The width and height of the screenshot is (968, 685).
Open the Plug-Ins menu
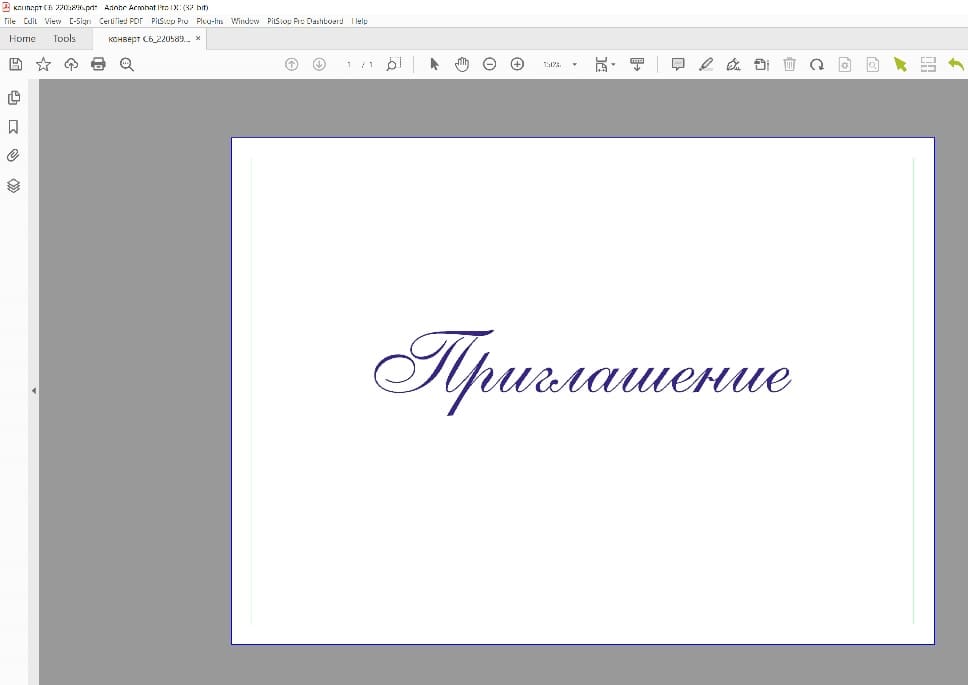point(210,21)
